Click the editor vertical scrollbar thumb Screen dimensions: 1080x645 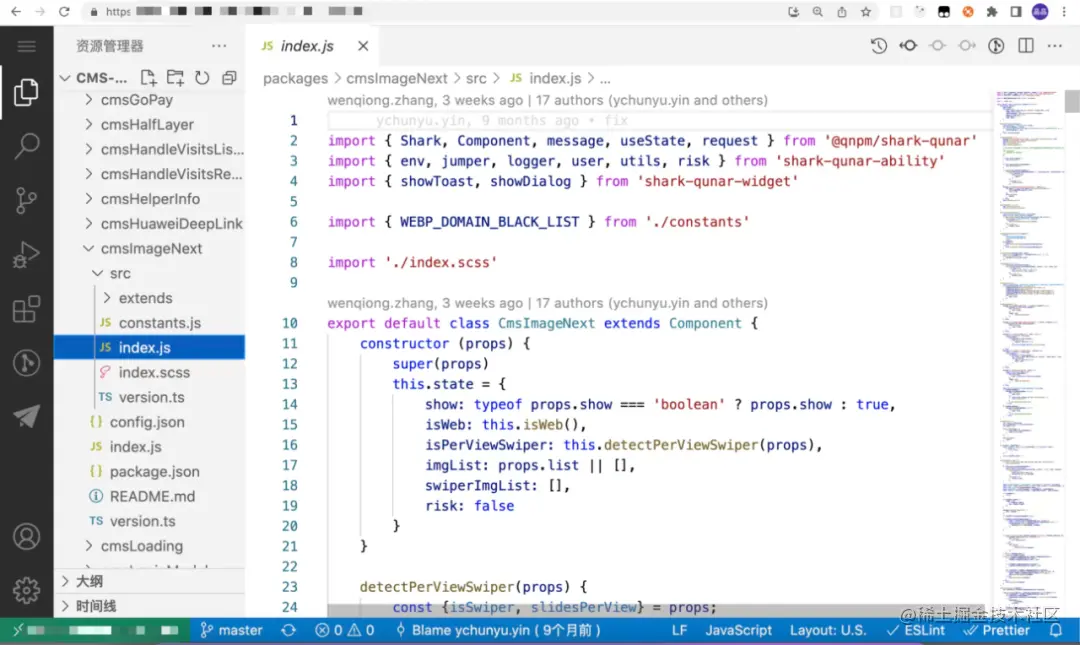pyautogui.click(x=1072, y=101)
